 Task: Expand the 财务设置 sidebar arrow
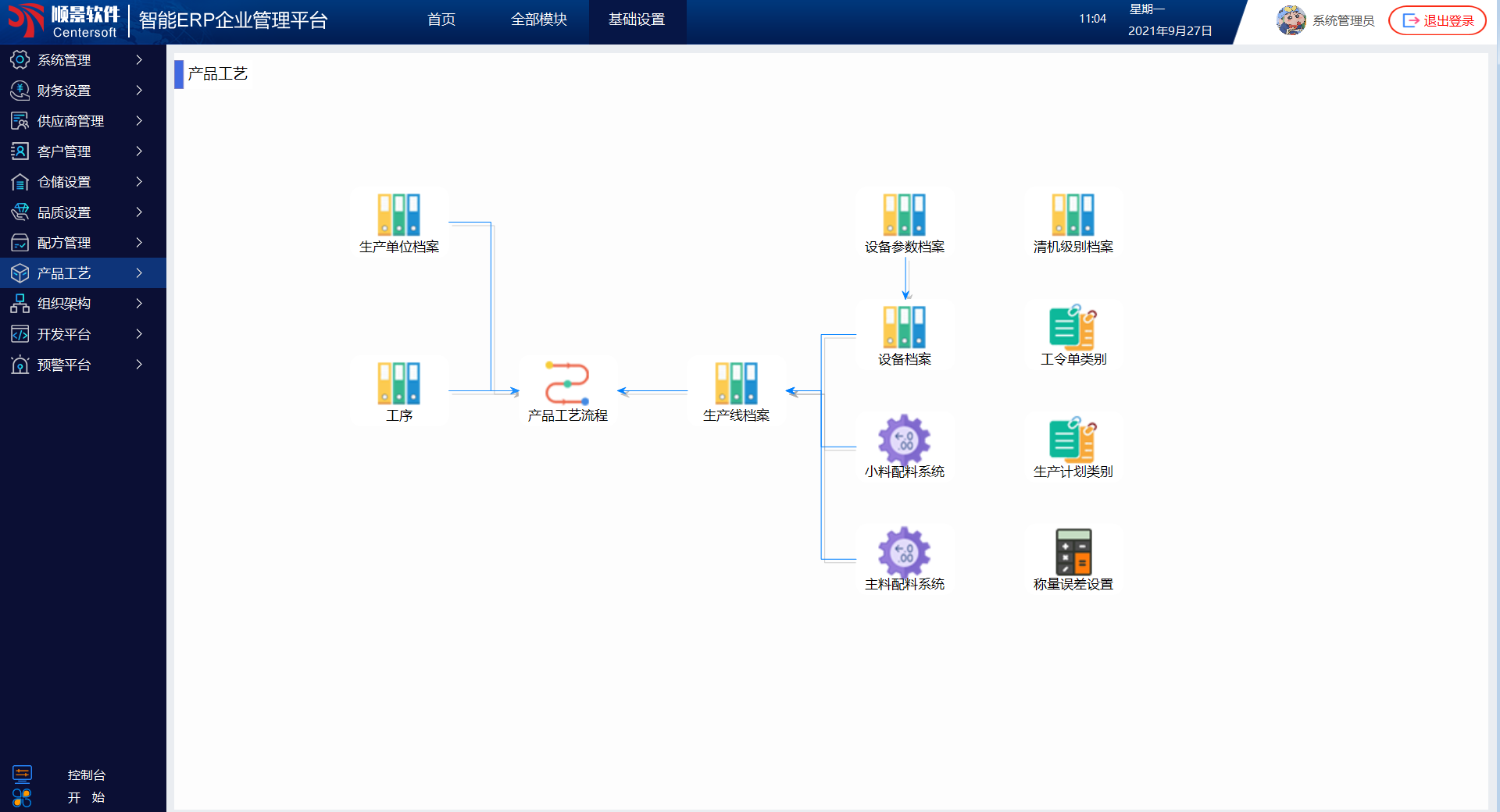[139, 91]
